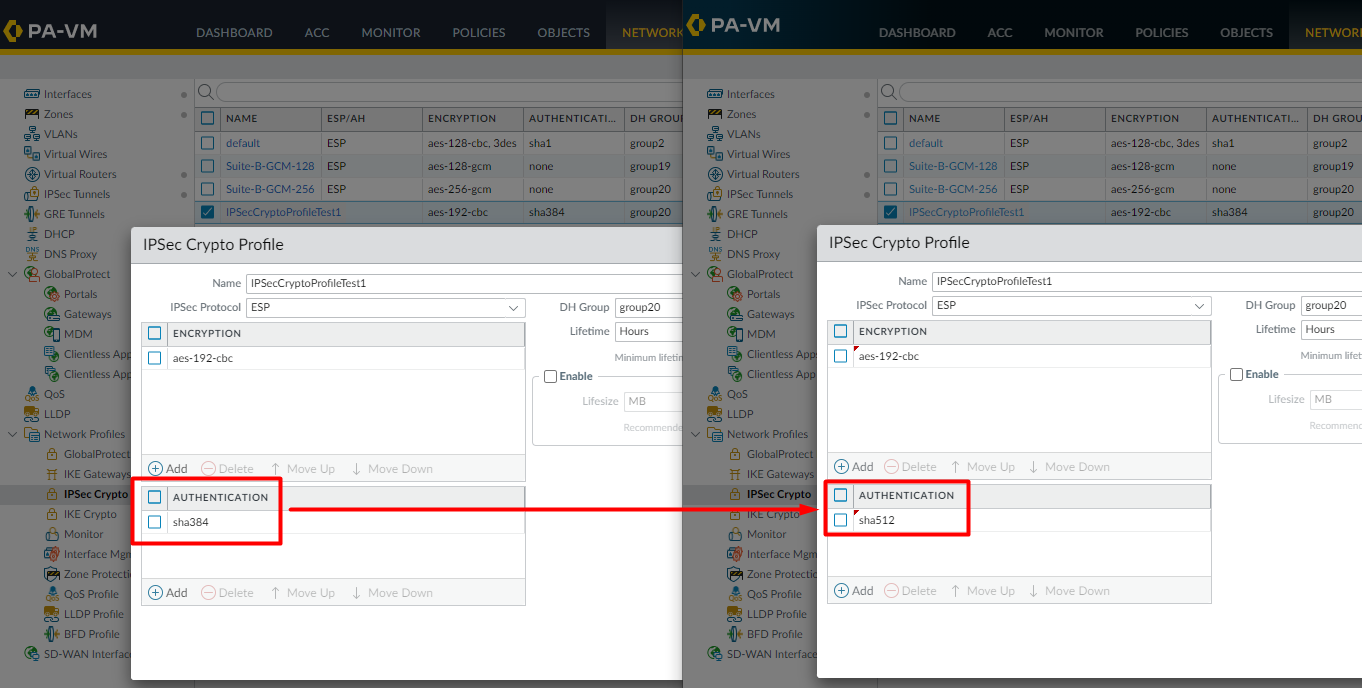The height and width of the screenshot is (688, 1362).
Task: Collapse the GlobalProtect tree section
Action: coord(14,273)
